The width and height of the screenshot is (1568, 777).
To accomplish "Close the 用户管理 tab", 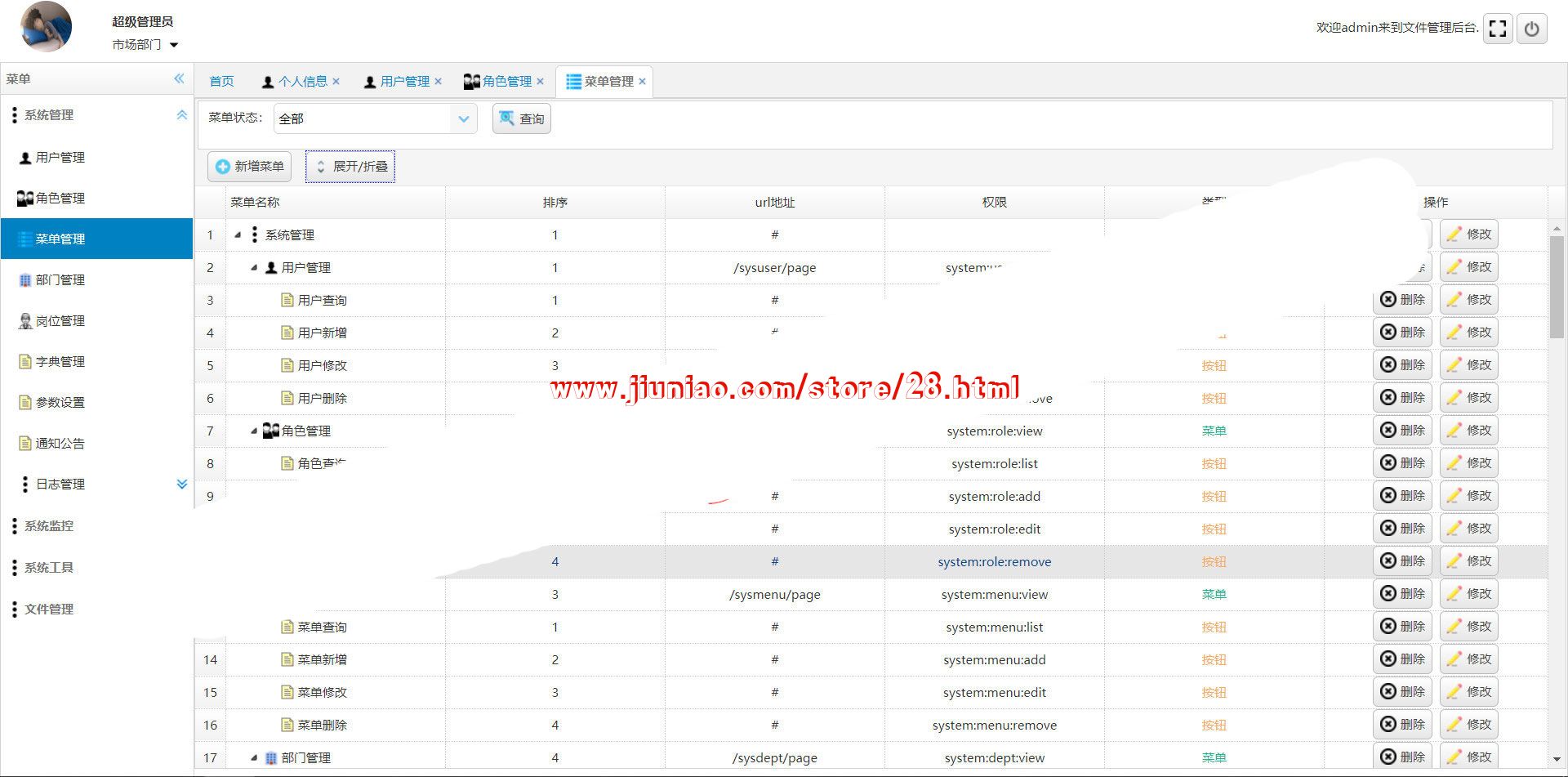I will (438, 82).
